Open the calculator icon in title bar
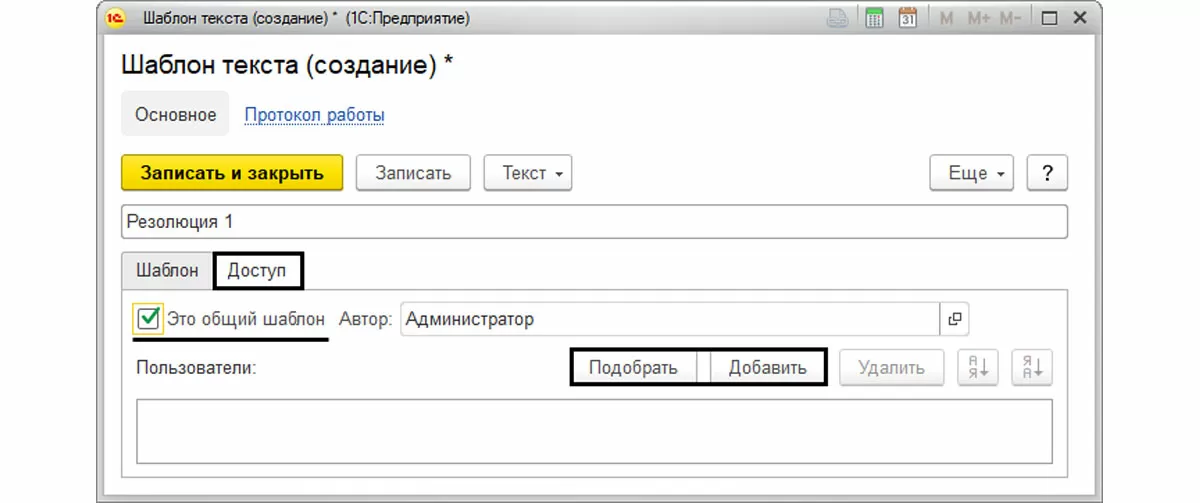 (x=874, y=18)
